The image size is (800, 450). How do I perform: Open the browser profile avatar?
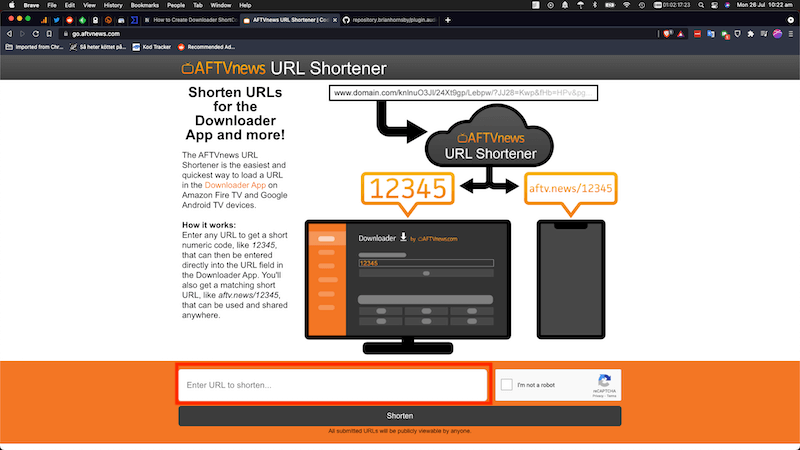777,34
